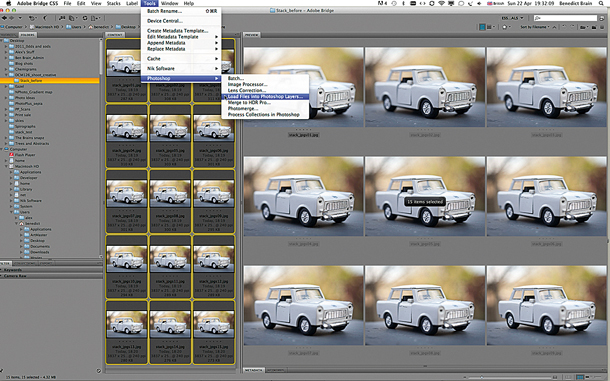
Task: Select the Stack_before folder
Action: point(31,81)
